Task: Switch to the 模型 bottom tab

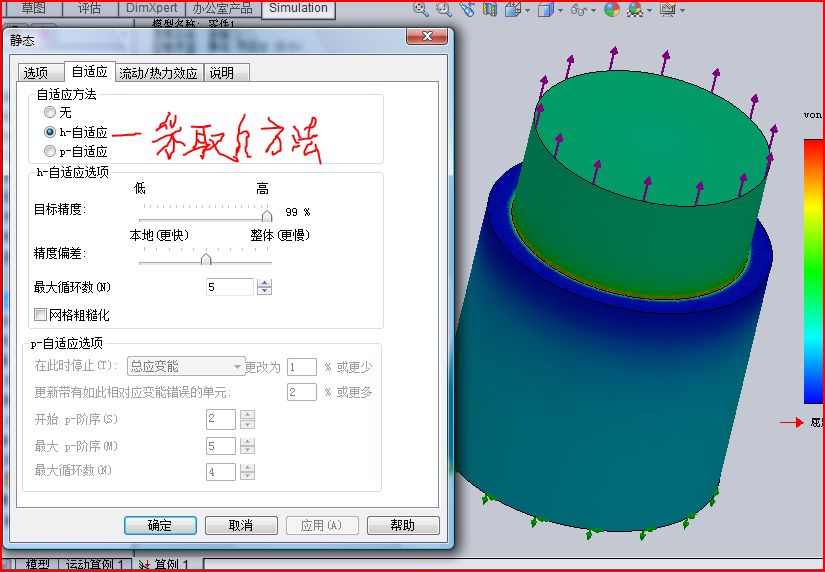Action: pos(38,565)
